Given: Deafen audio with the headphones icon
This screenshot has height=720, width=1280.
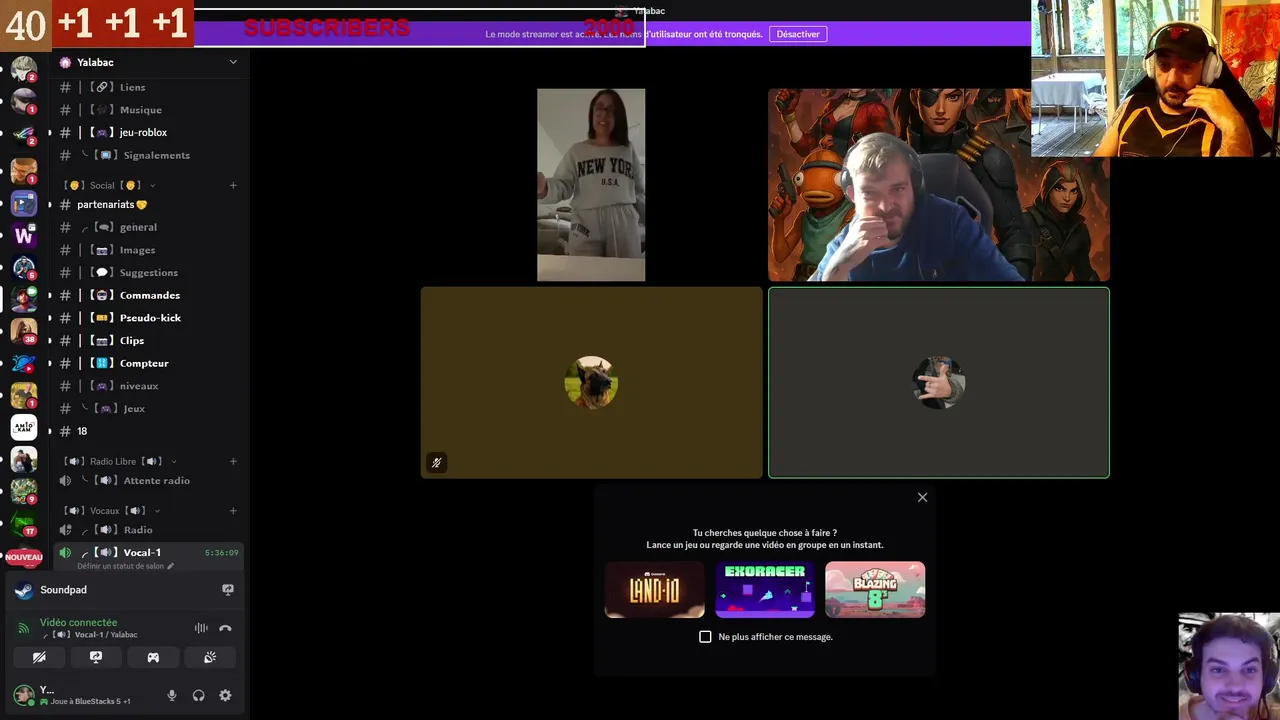Looking at the screenshot, I should point(198,695).
